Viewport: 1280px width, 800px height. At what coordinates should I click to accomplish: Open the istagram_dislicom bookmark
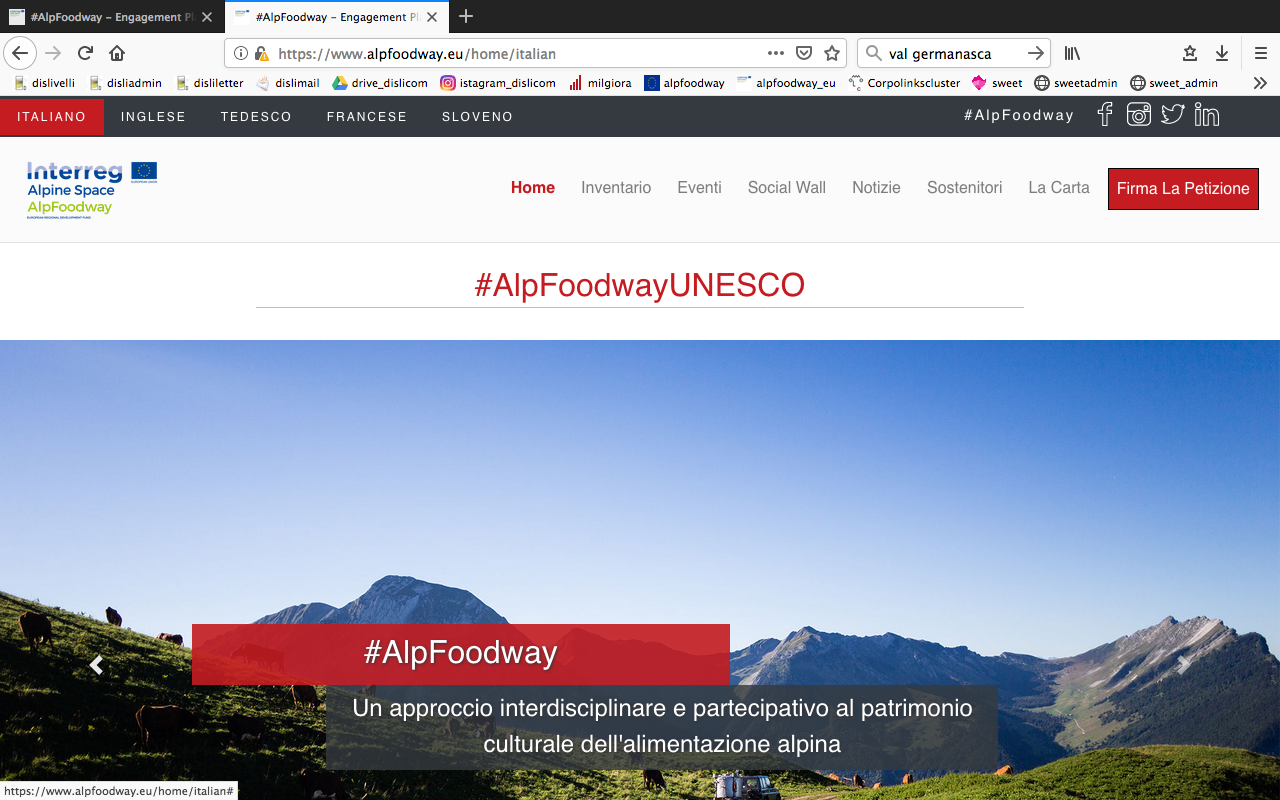498,83
